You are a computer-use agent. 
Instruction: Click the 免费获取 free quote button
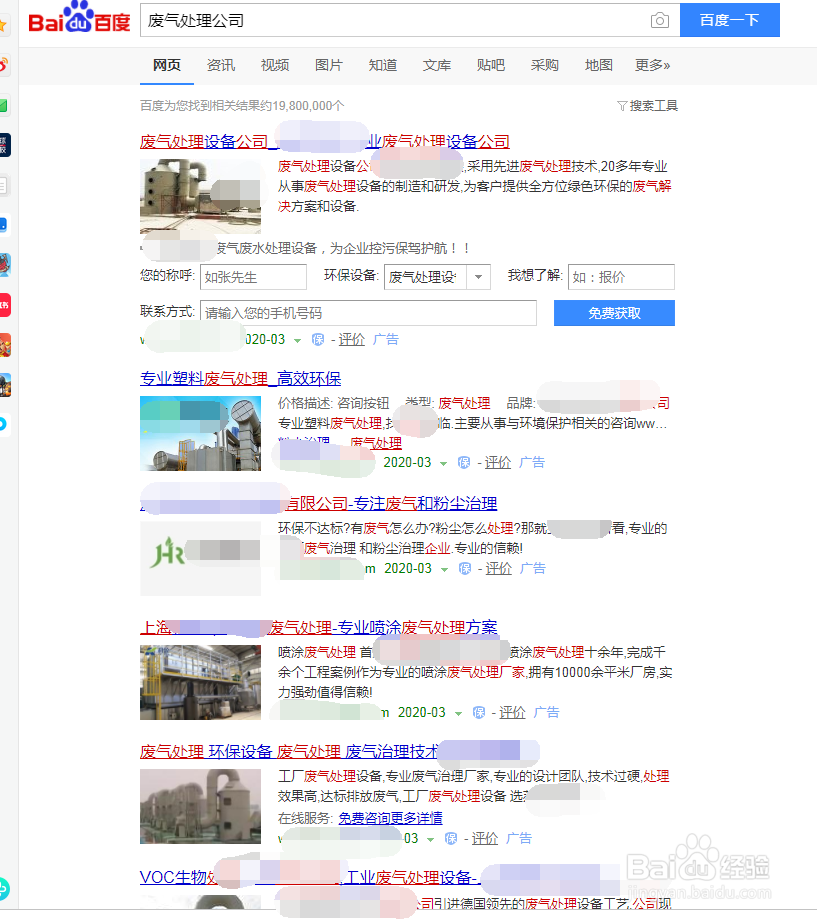pyautogui.click(x=614, y=313)
